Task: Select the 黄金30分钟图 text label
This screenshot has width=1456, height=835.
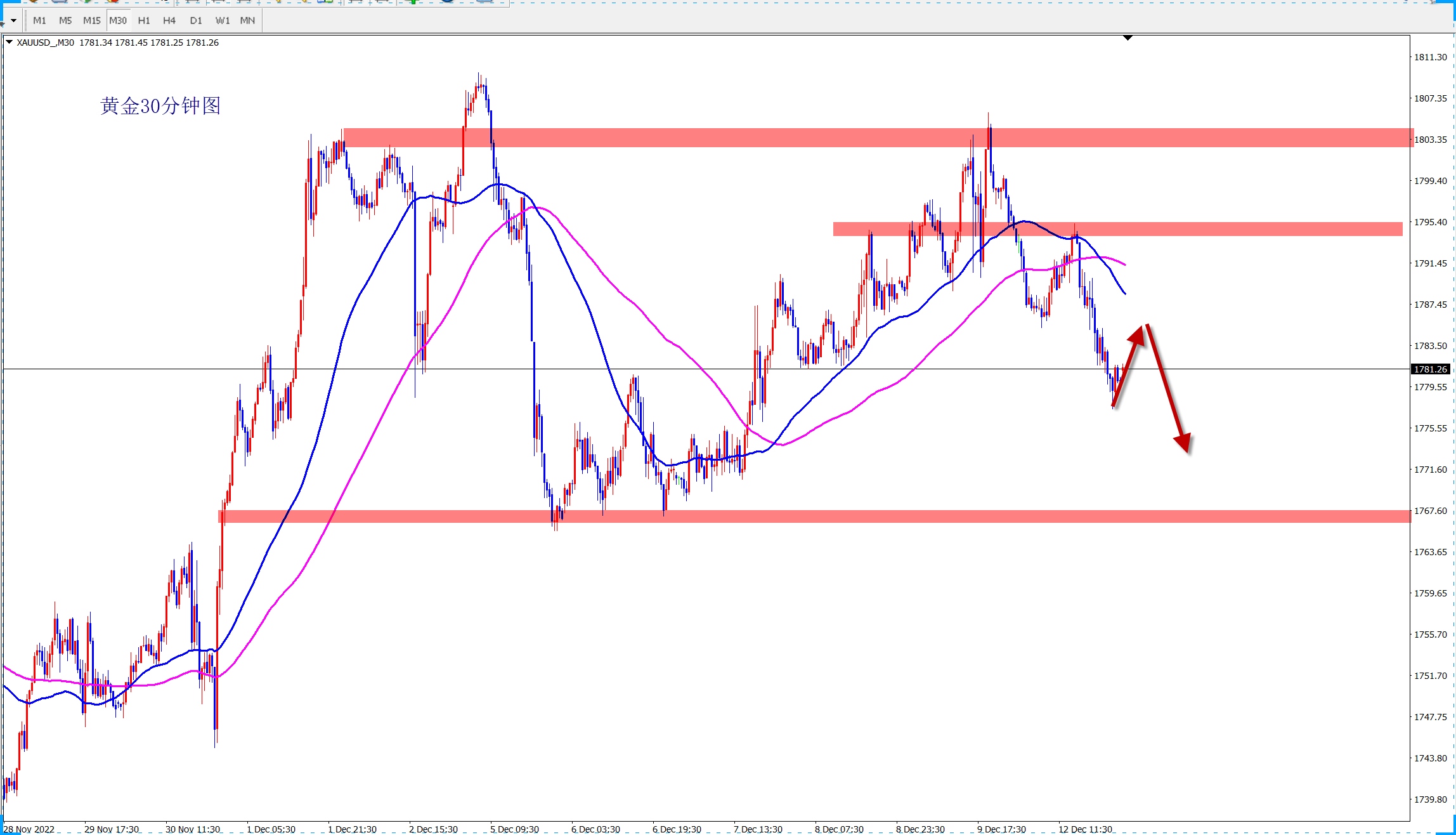Action: tap(160, 106)
